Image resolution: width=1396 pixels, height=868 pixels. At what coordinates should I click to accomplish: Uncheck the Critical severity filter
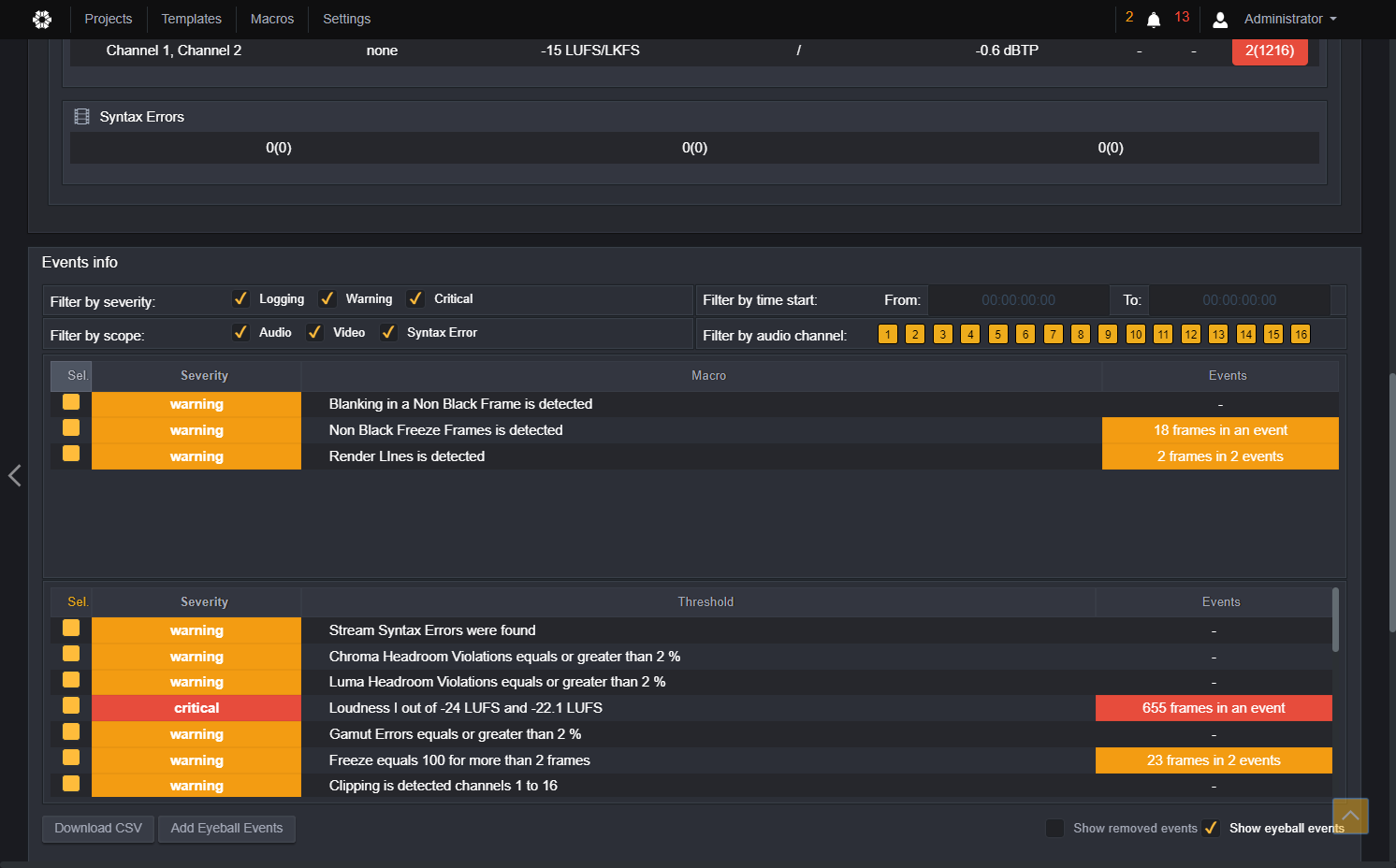pyautogui.click(x=415, y=298)
